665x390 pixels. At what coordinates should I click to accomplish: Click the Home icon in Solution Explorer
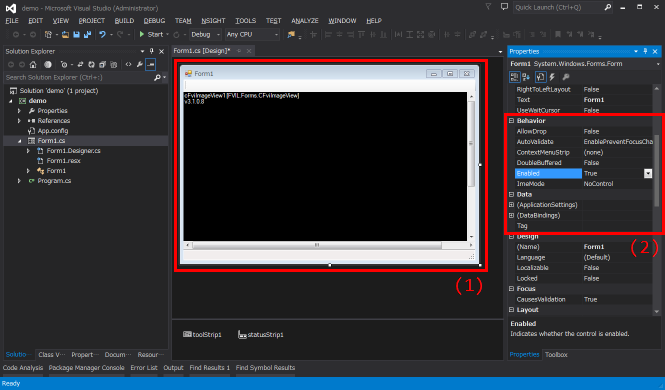(33, 64)
